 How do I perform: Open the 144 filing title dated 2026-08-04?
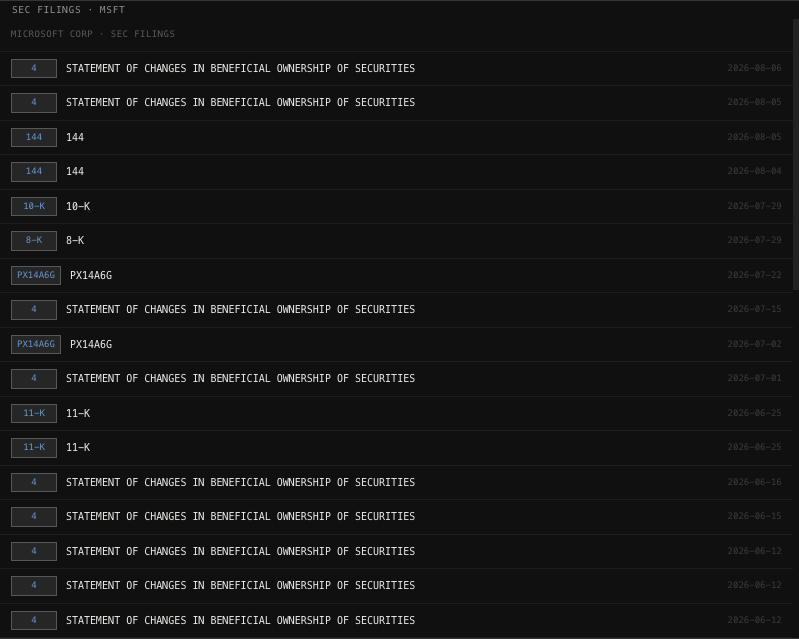point(75,171)
